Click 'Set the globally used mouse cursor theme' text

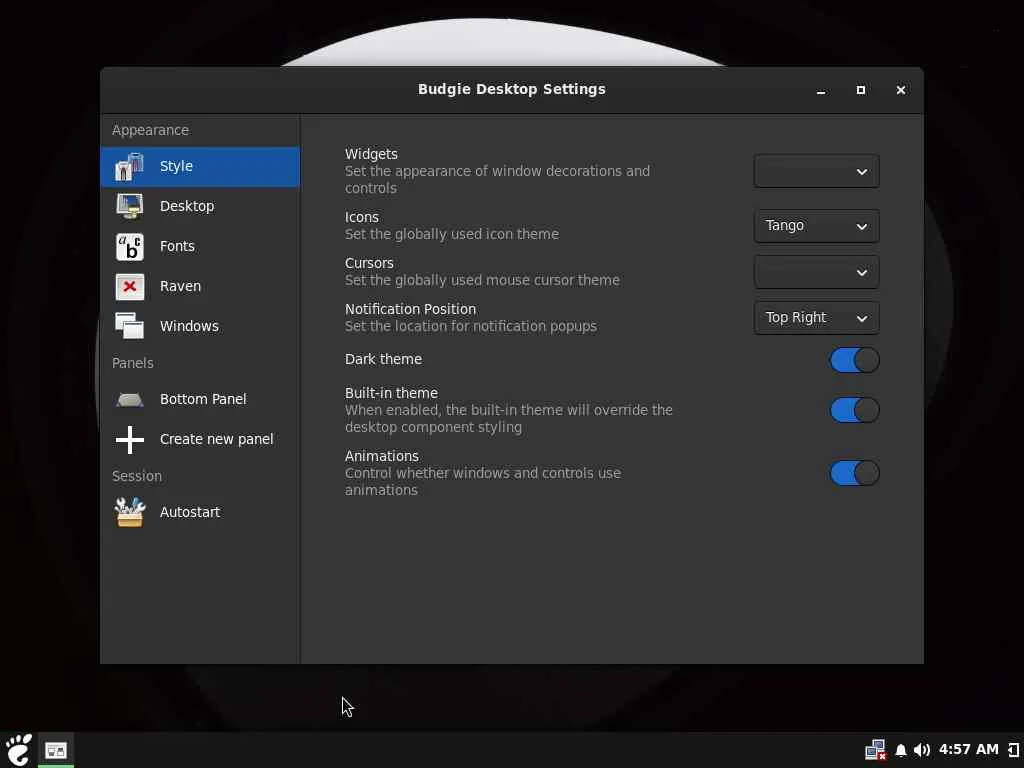[x=482, y=280]
